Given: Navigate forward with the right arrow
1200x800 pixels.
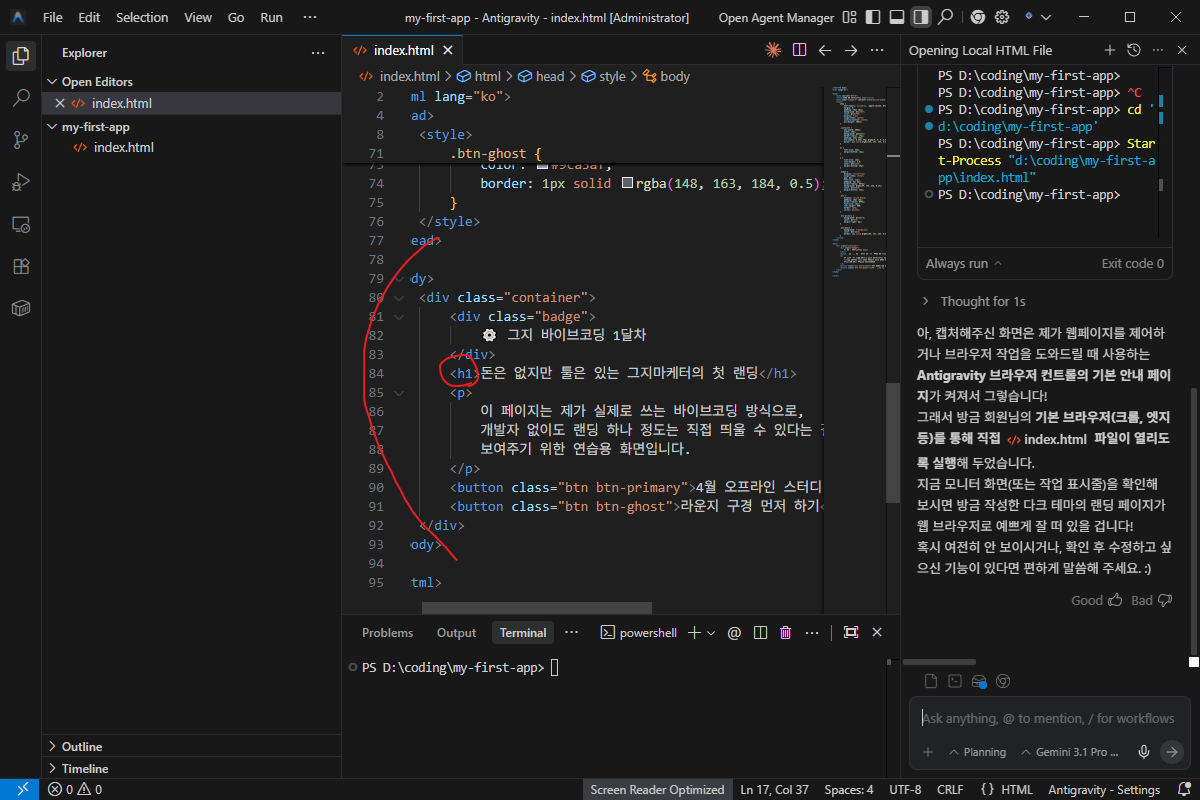Looking at the screenshot, I should pos(851,50).
